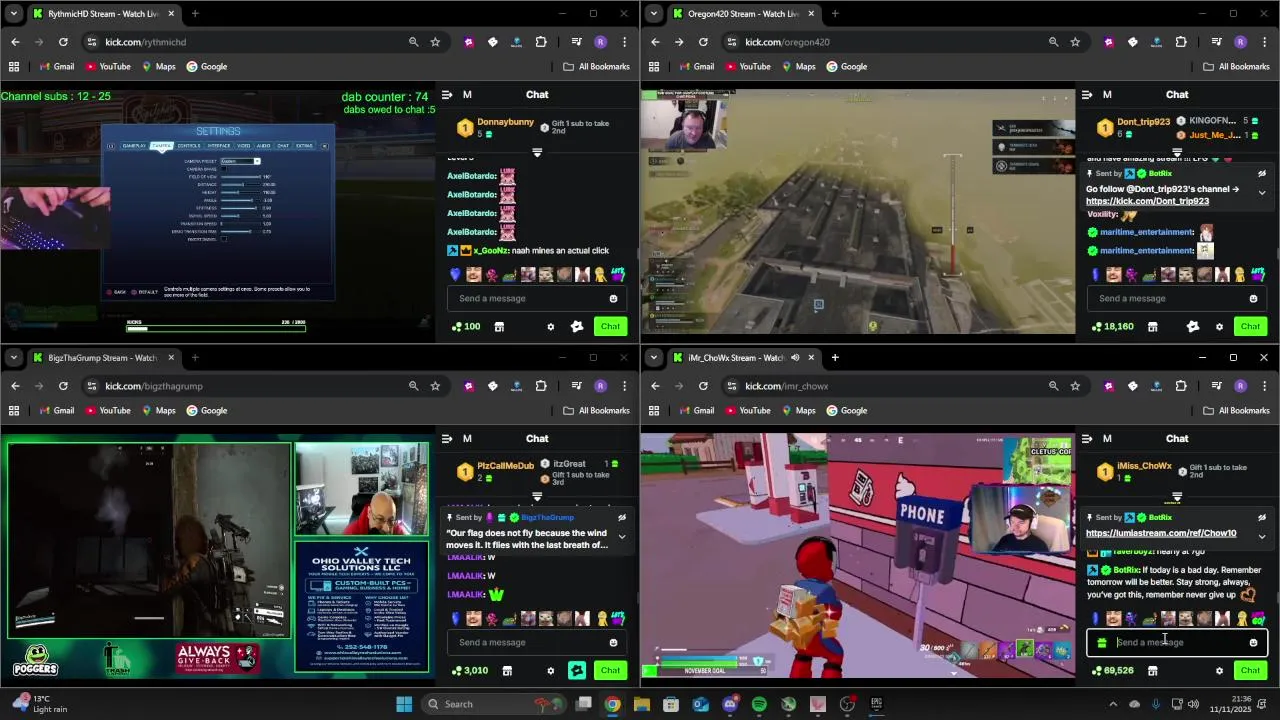
Task: Hide pinned BotRix message in iMr_ChoWx chat
Action: coord(1262,518)
